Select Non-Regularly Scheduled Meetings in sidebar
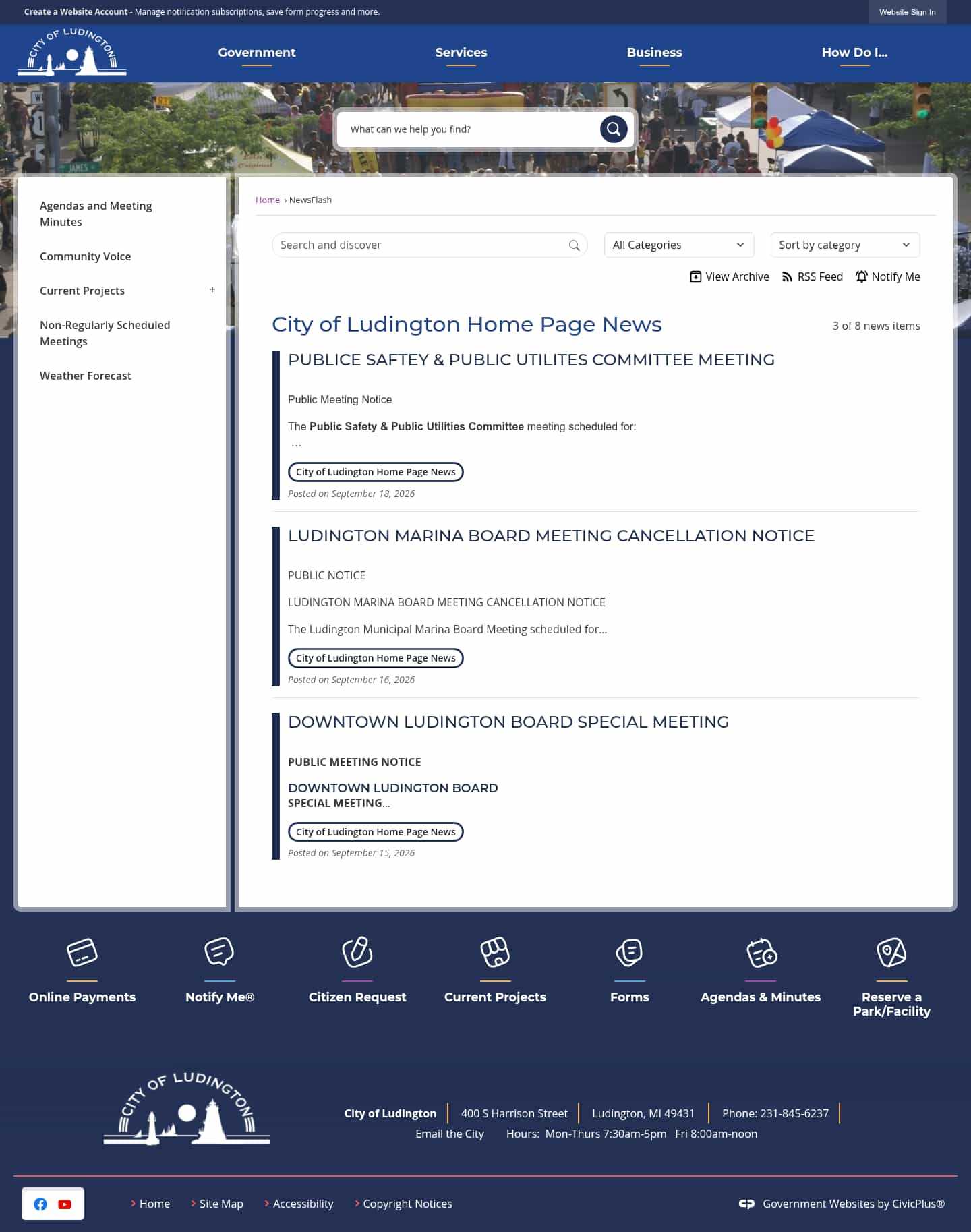971x1232 pixels. 105,333
